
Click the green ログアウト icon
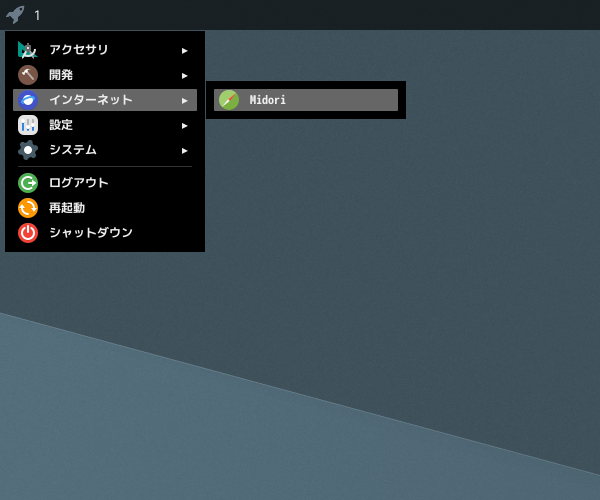(x=28, y=183)
